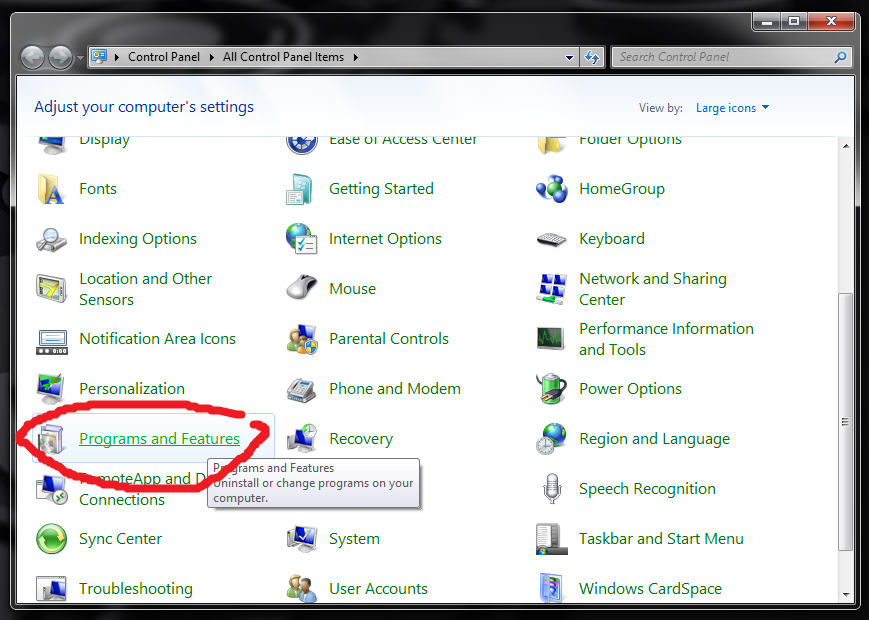Click the Performance Information and Tools icon
The width and height of the screenshot is (869, 620).
coord(551,339)
